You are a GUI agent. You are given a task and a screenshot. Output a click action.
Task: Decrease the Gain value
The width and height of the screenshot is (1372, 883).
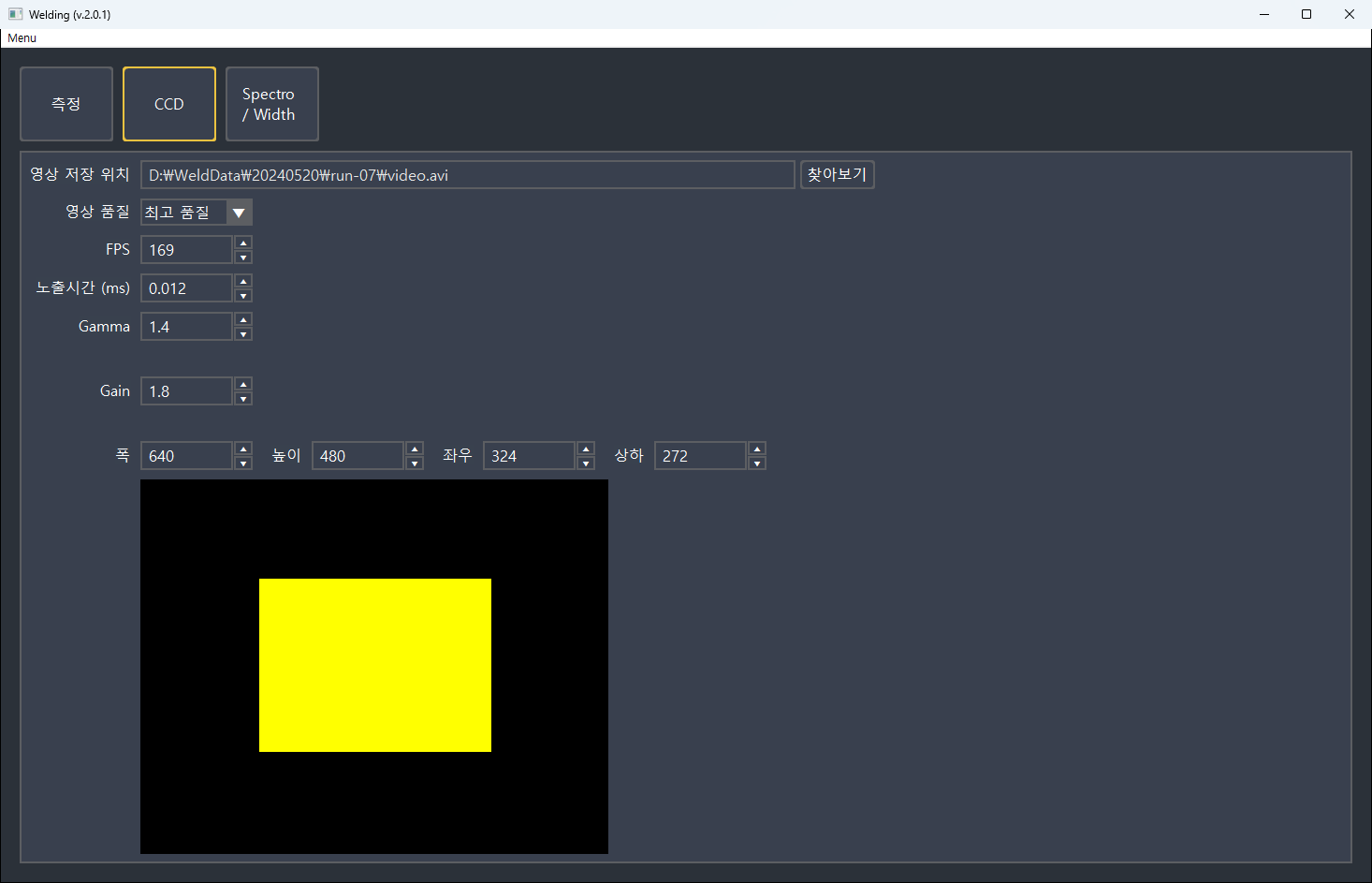243,399
